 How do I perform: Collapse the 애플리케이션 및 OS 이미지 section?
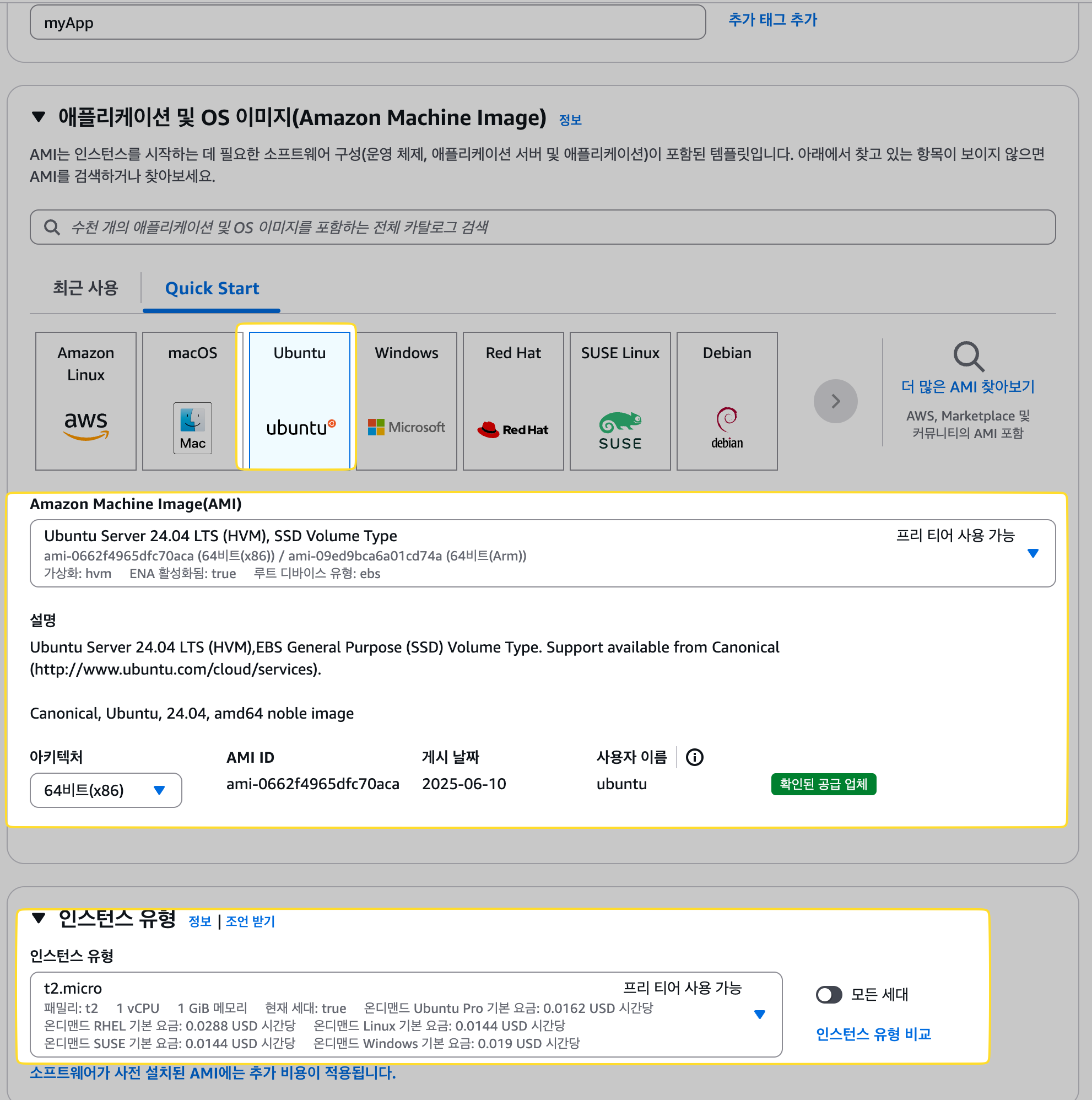coord(38,117)
